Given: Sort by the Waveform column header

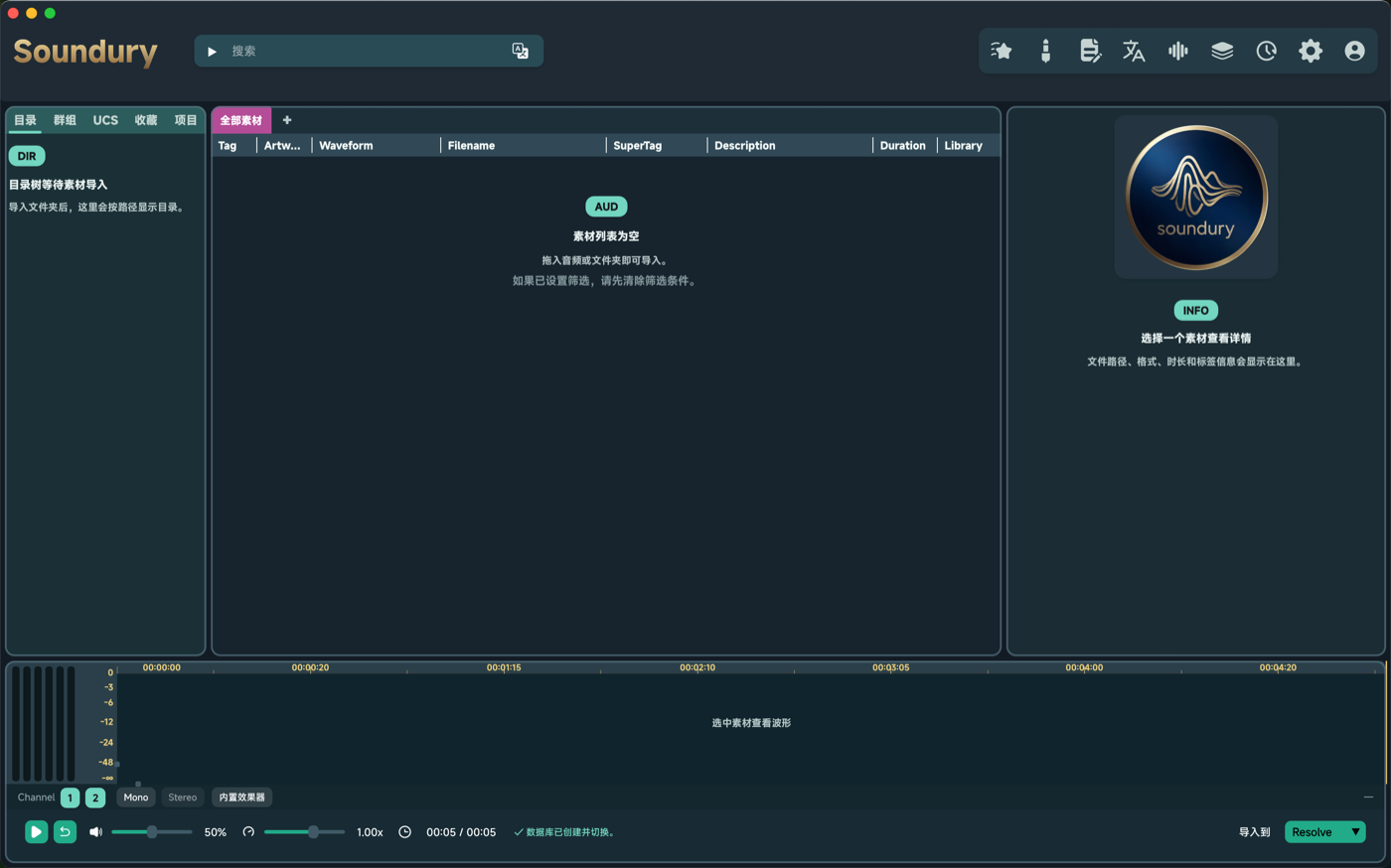Looking at the screenshot, I should (x=376, y=146).
